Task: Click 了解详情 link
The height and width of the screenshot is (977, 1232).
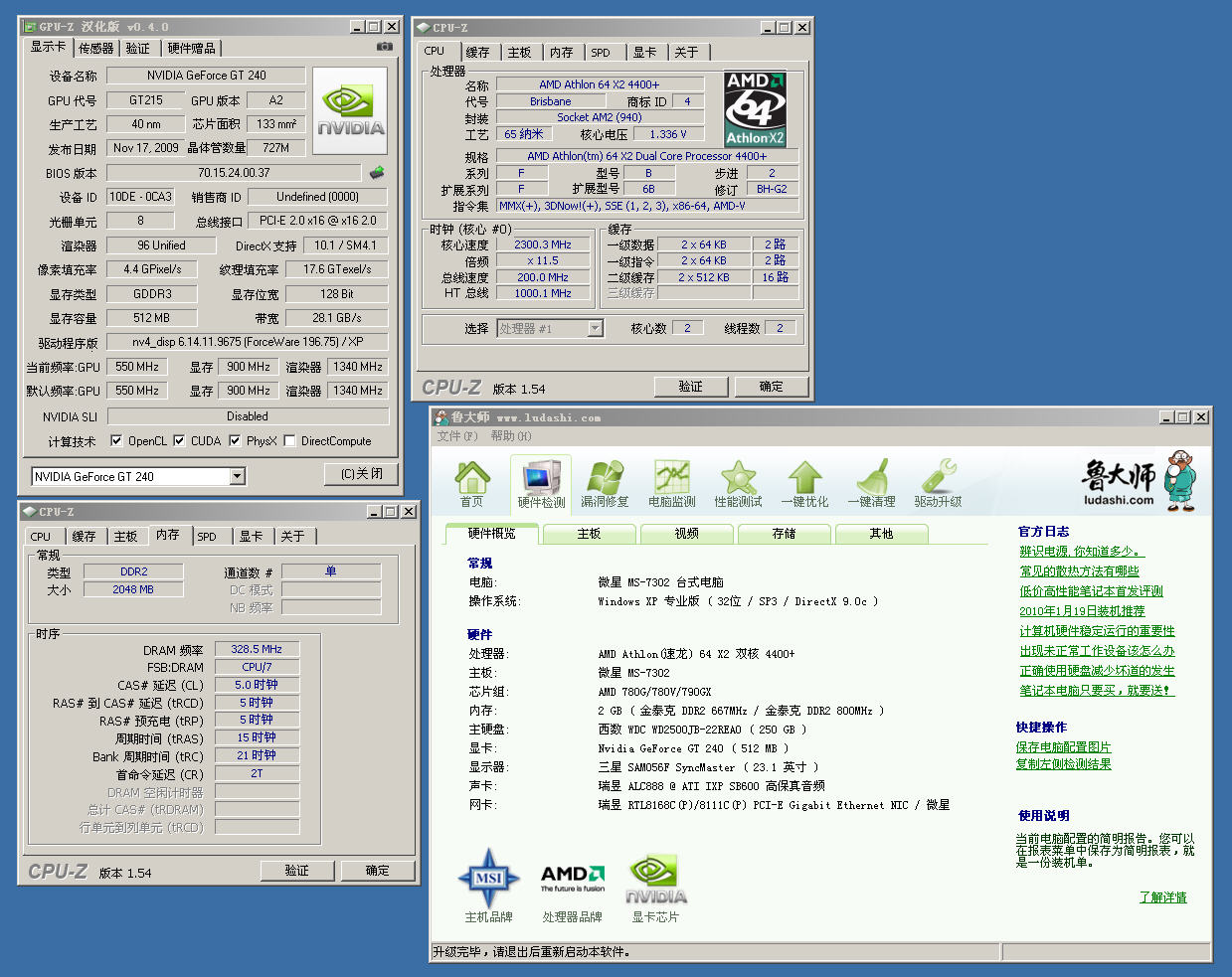Action: tap(1162, 897)
